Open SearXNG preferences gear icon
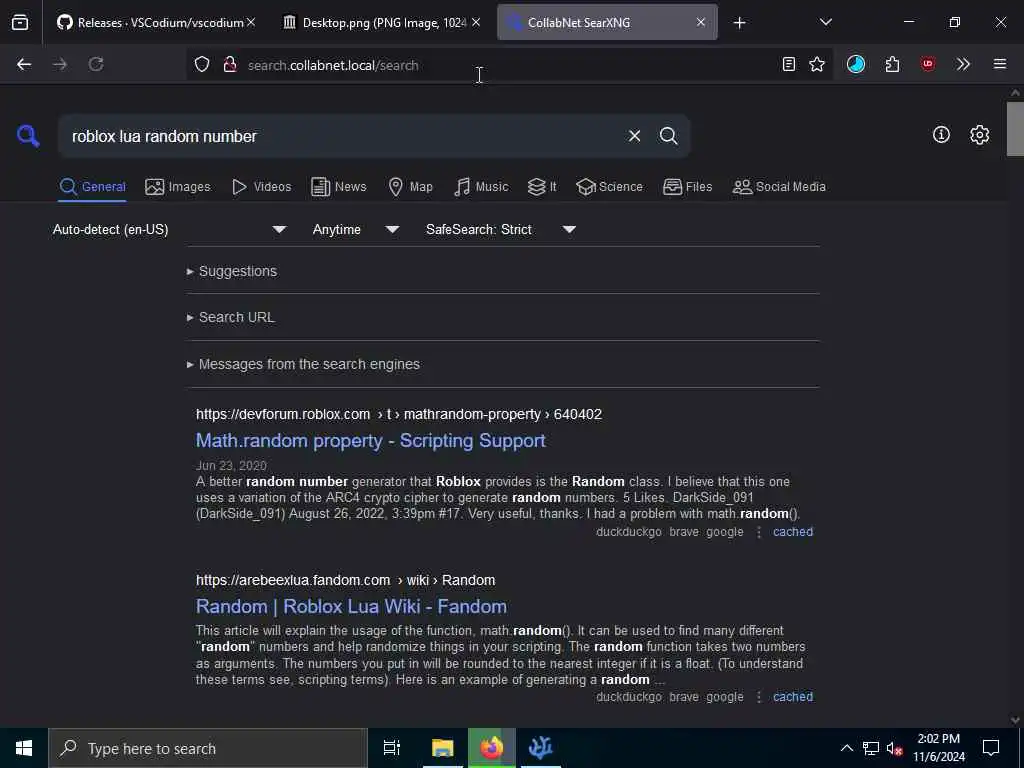 pos(979,135)
